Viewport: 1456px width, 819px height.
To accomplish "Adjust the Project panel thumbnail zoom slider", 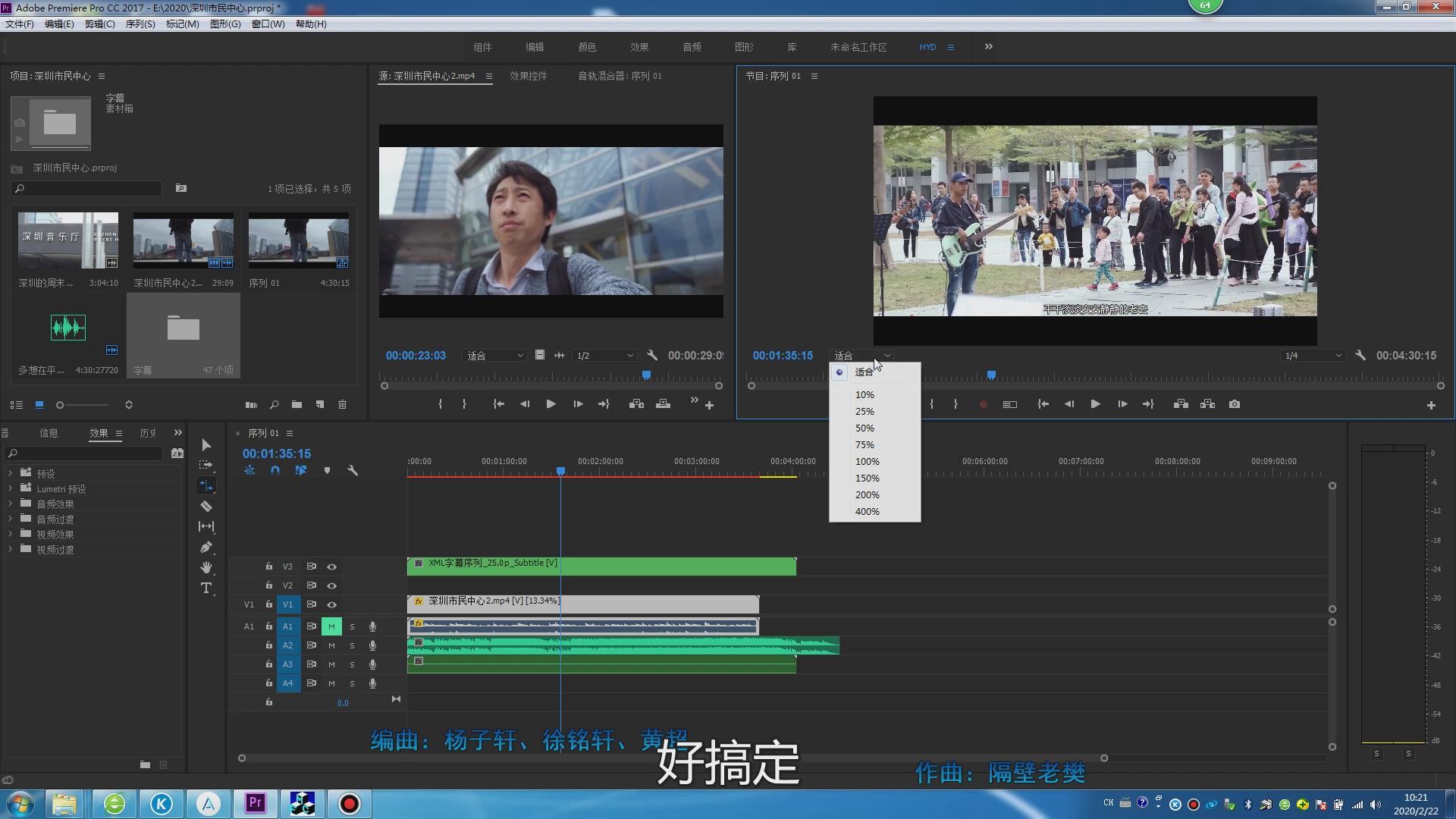I will click(x=60, y=405).
